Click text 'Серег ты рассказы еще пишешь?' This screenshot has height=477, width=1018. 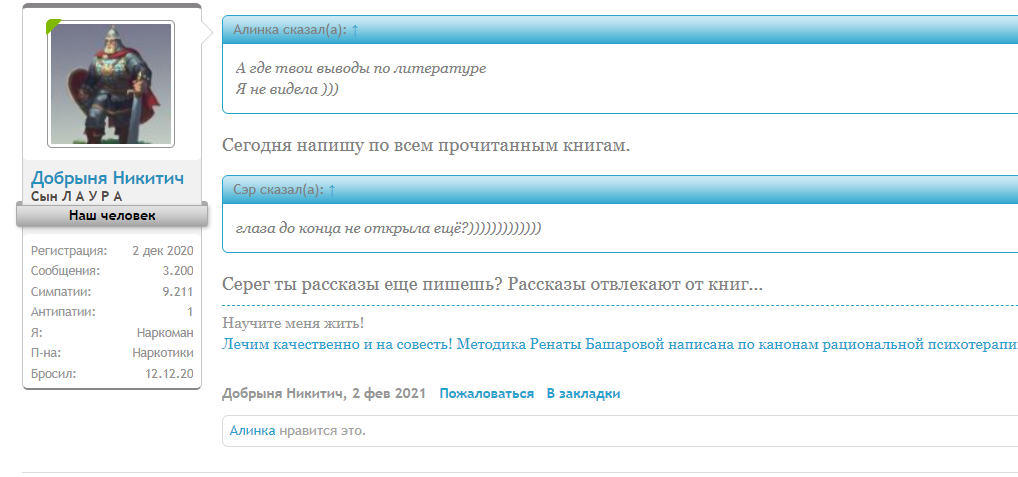pyautogui.click(x=362, y=284)
